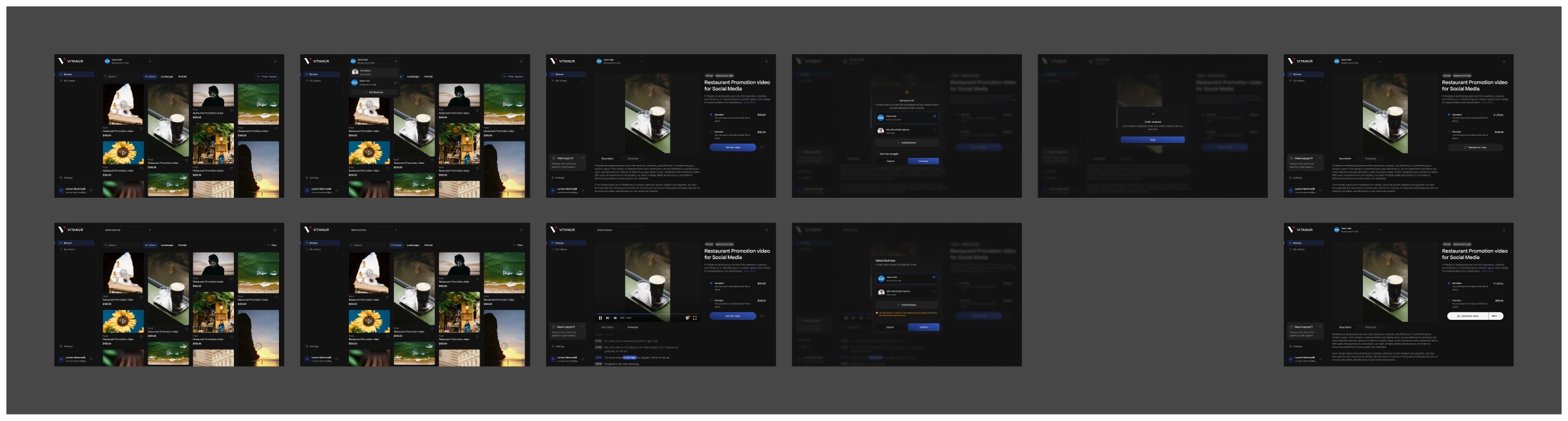Seek on the blue video progress bar above player controls

pyautogui.click(x=647, y=313)
